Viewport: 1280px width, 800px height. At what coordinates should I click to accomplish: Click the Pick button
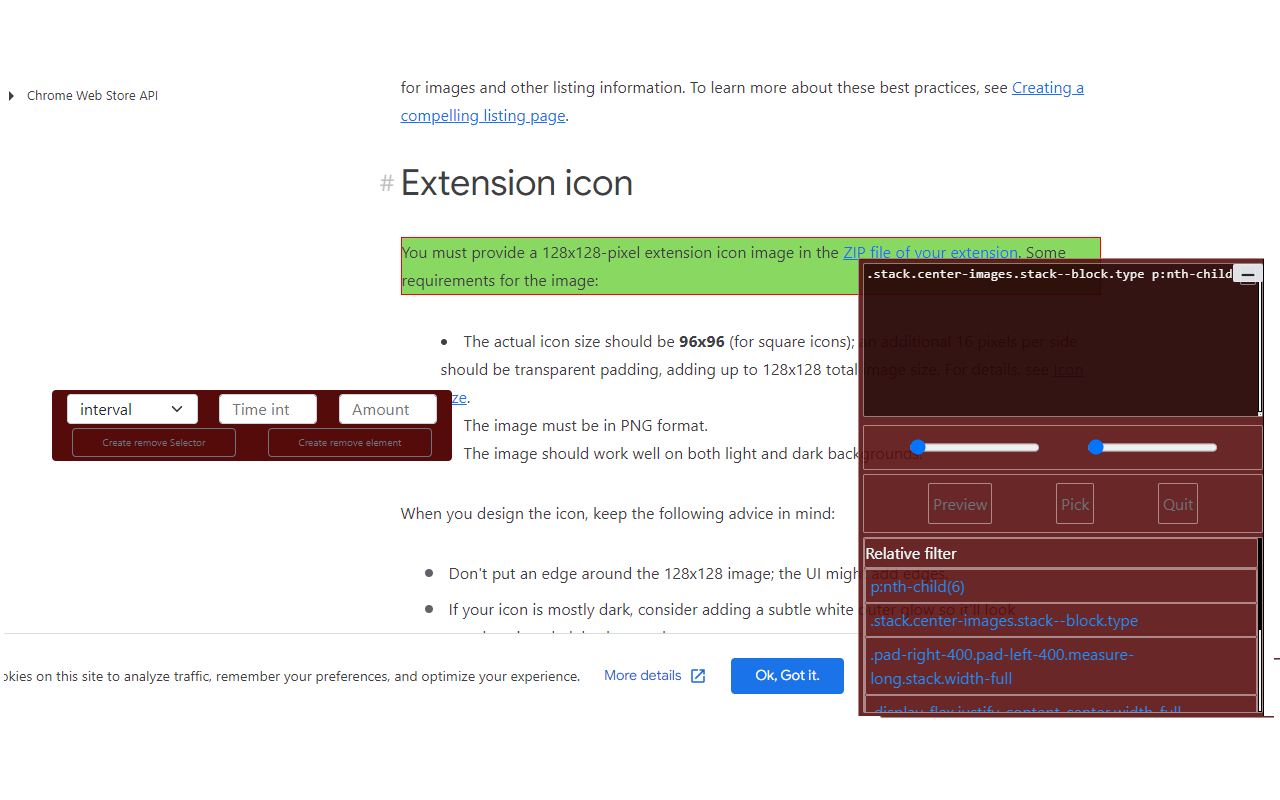(1074, 503)
